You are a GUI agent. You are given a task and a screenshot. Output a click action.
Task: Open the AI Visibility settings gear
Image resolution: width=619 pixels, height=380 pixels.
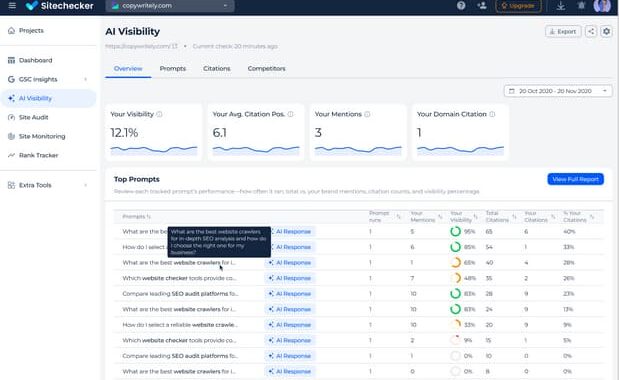coord(606,31)
